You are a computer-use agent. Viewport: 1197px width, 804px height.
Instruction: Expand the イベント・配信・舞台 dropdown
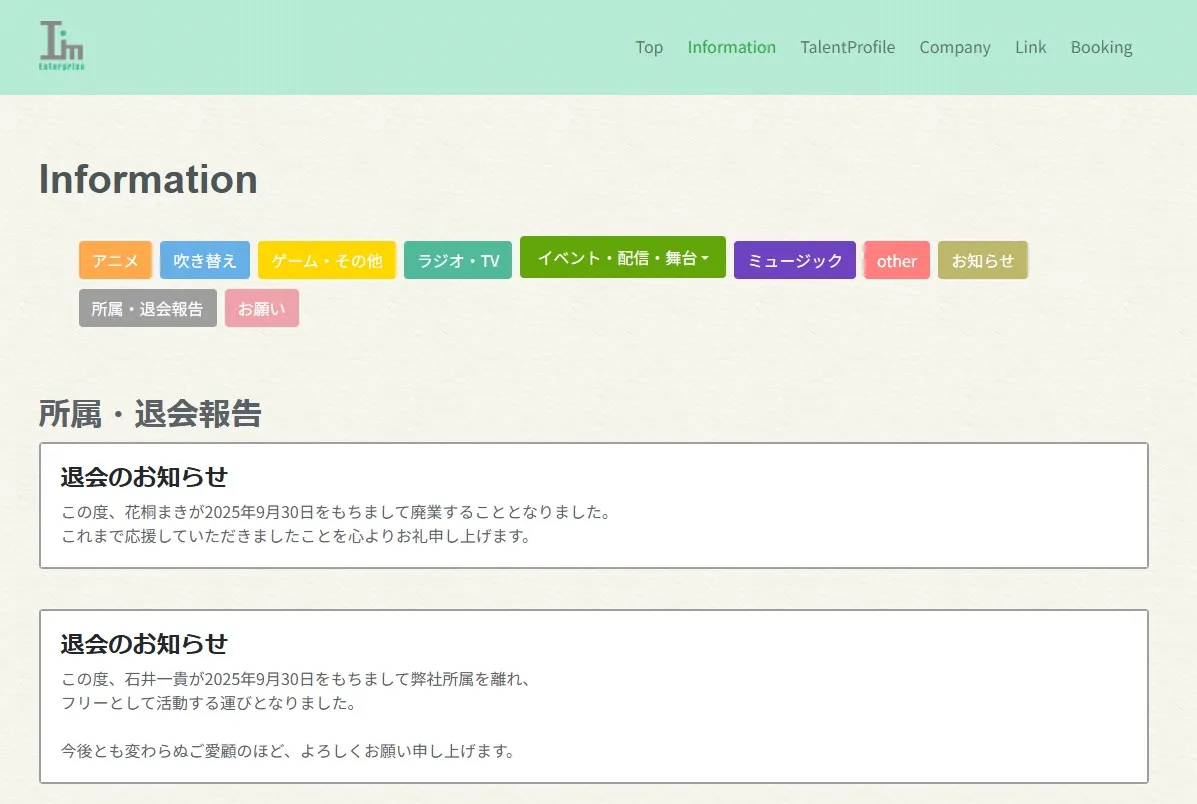coord(622,257)
